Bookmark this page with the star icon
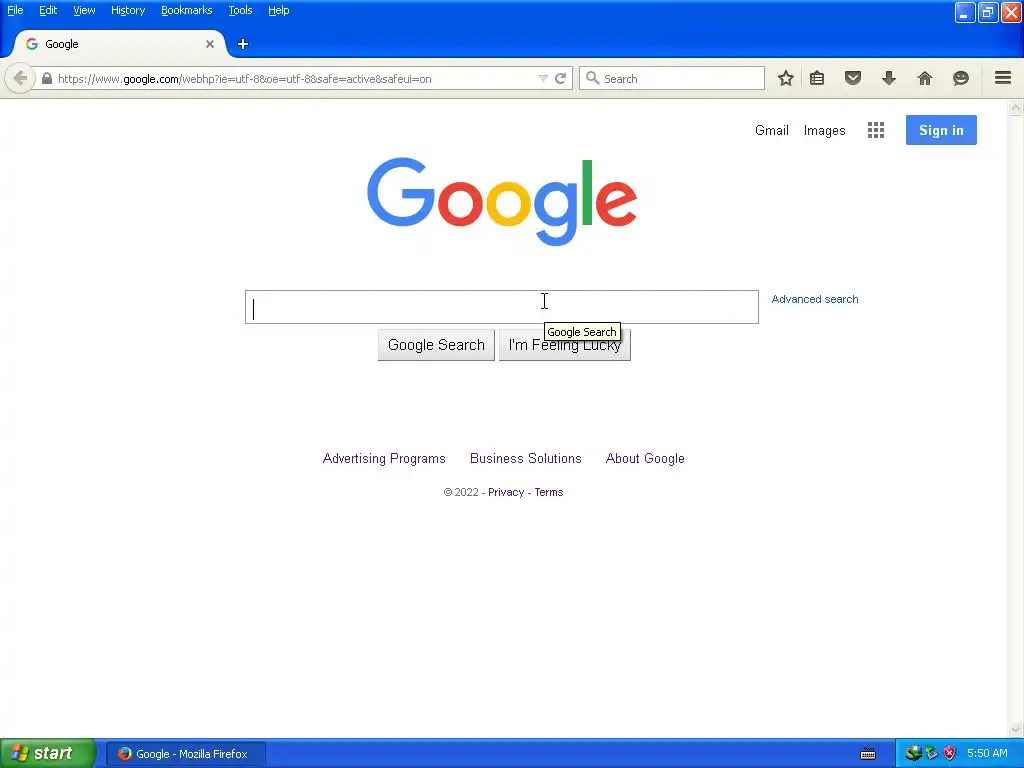Viewport: 1024px width, 768px height. tap(786, 78)
